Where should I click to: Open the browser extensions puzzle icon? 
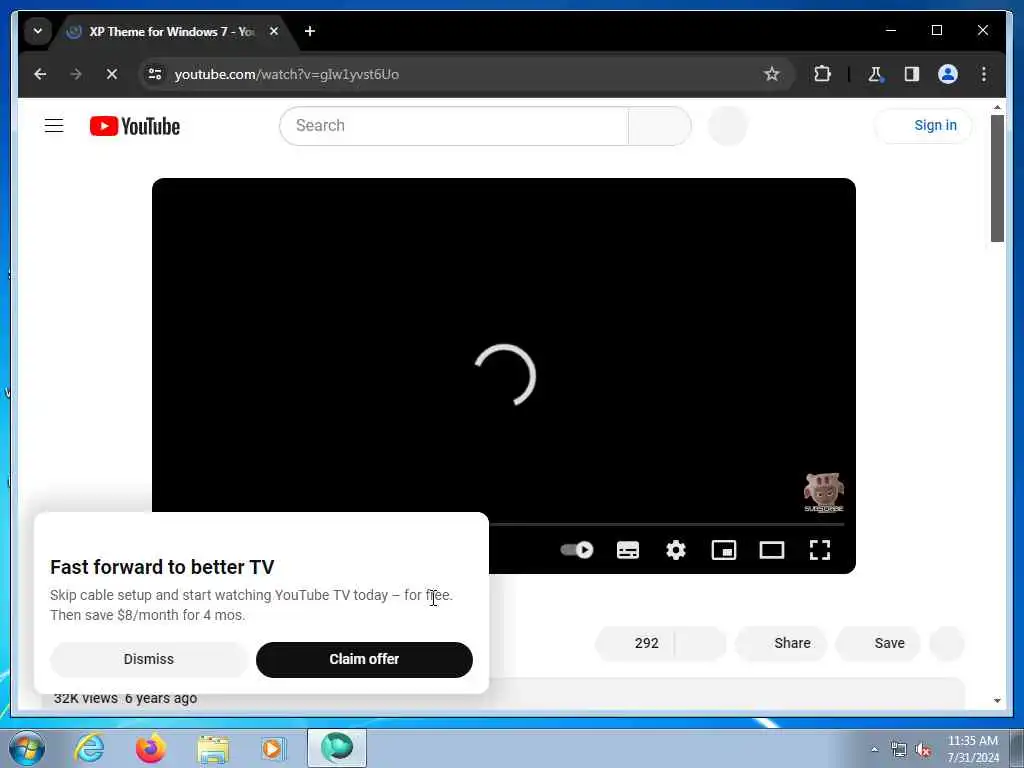[x=822, y=74]
